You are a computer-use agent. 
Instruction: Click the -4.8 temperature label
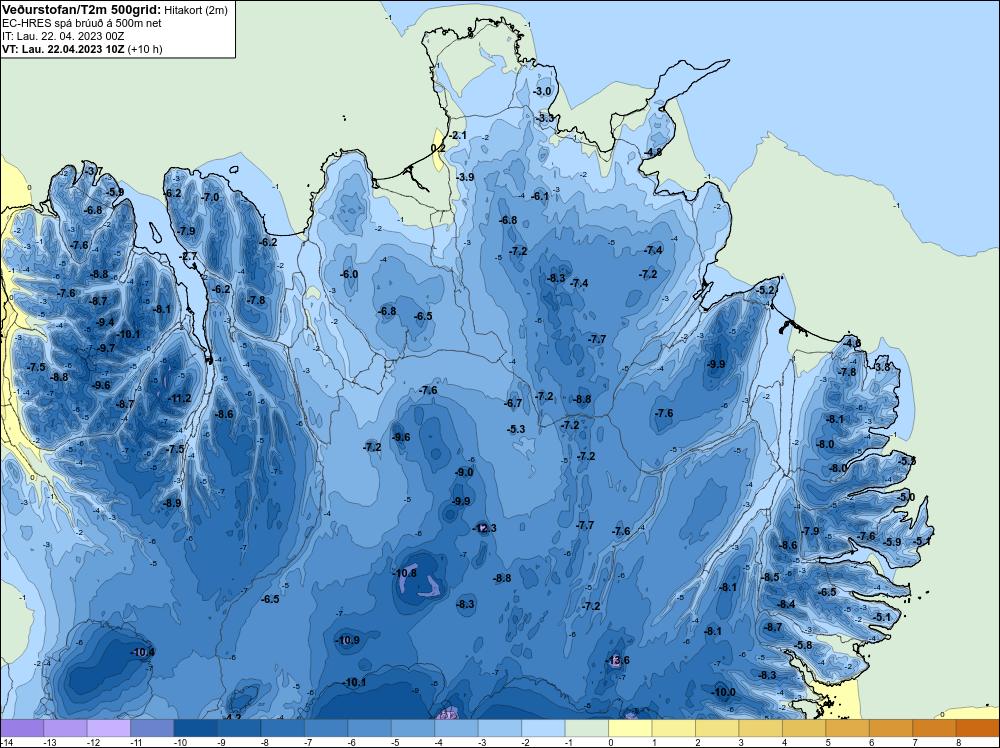coord(652,152)
